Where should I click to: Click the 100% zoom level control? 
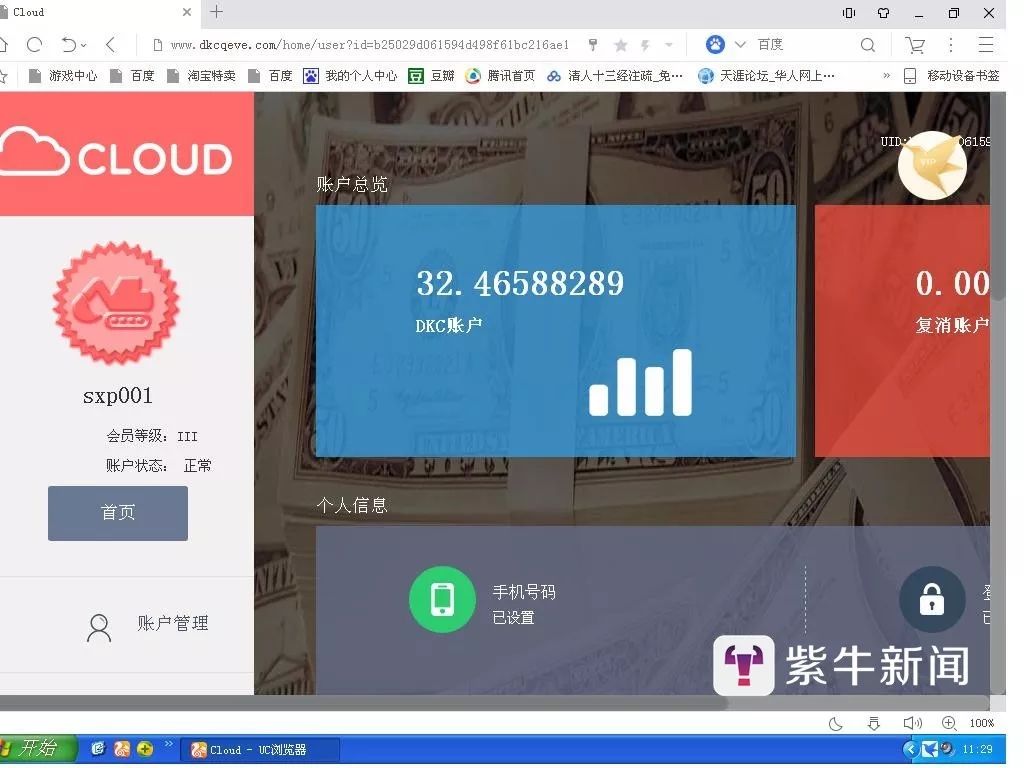click(981, 723)
